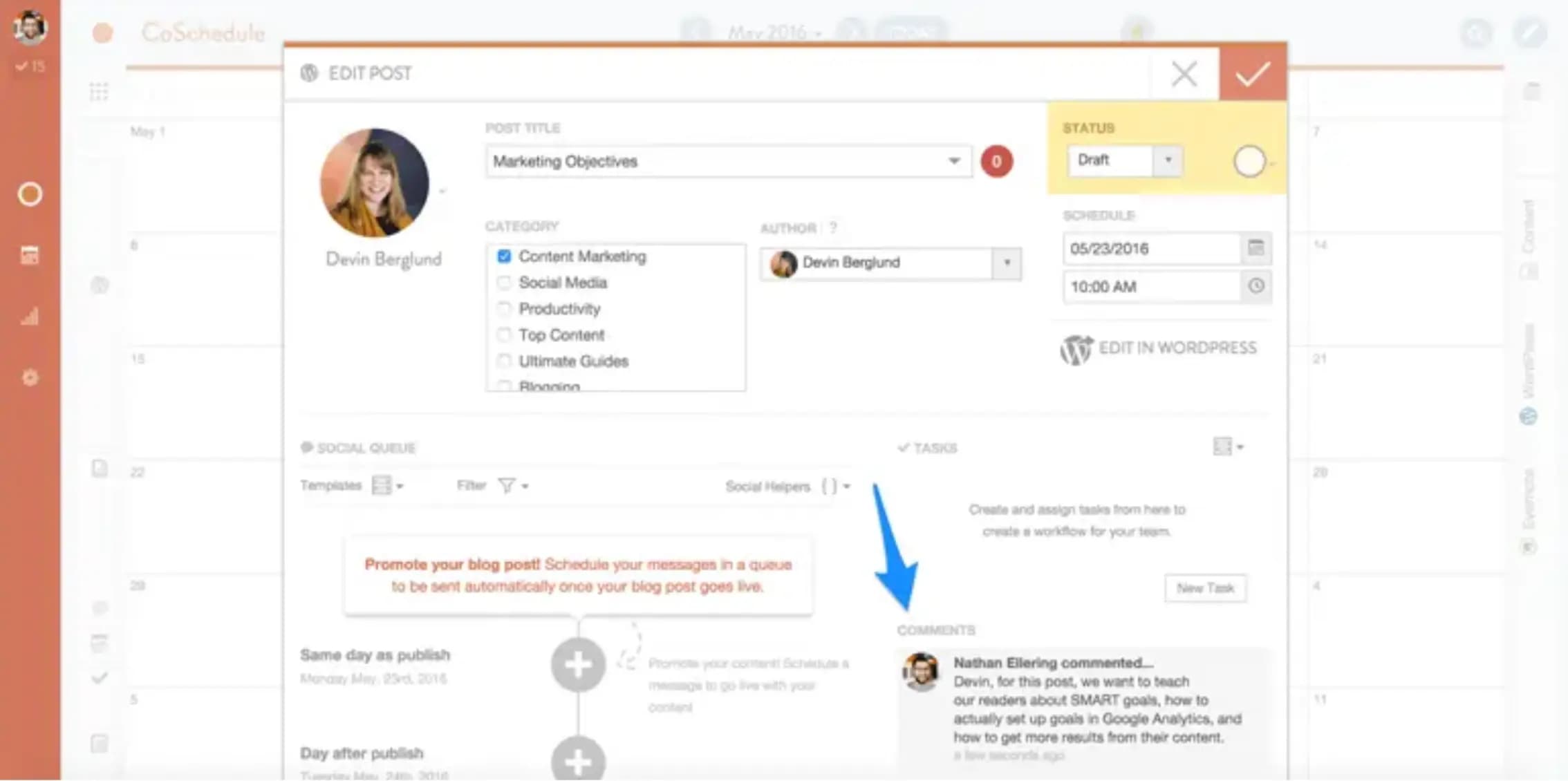The width and height of the screenshot is (1568, 781).
Task: Click the New Task button
Action: pos(1205,588)
